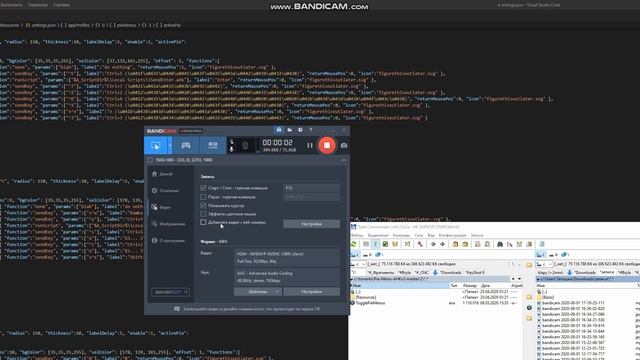This screenshot has height=360, width=640.
Task: Toggle Показывать курсор checkbox
Action: click(x=203, y=205)
